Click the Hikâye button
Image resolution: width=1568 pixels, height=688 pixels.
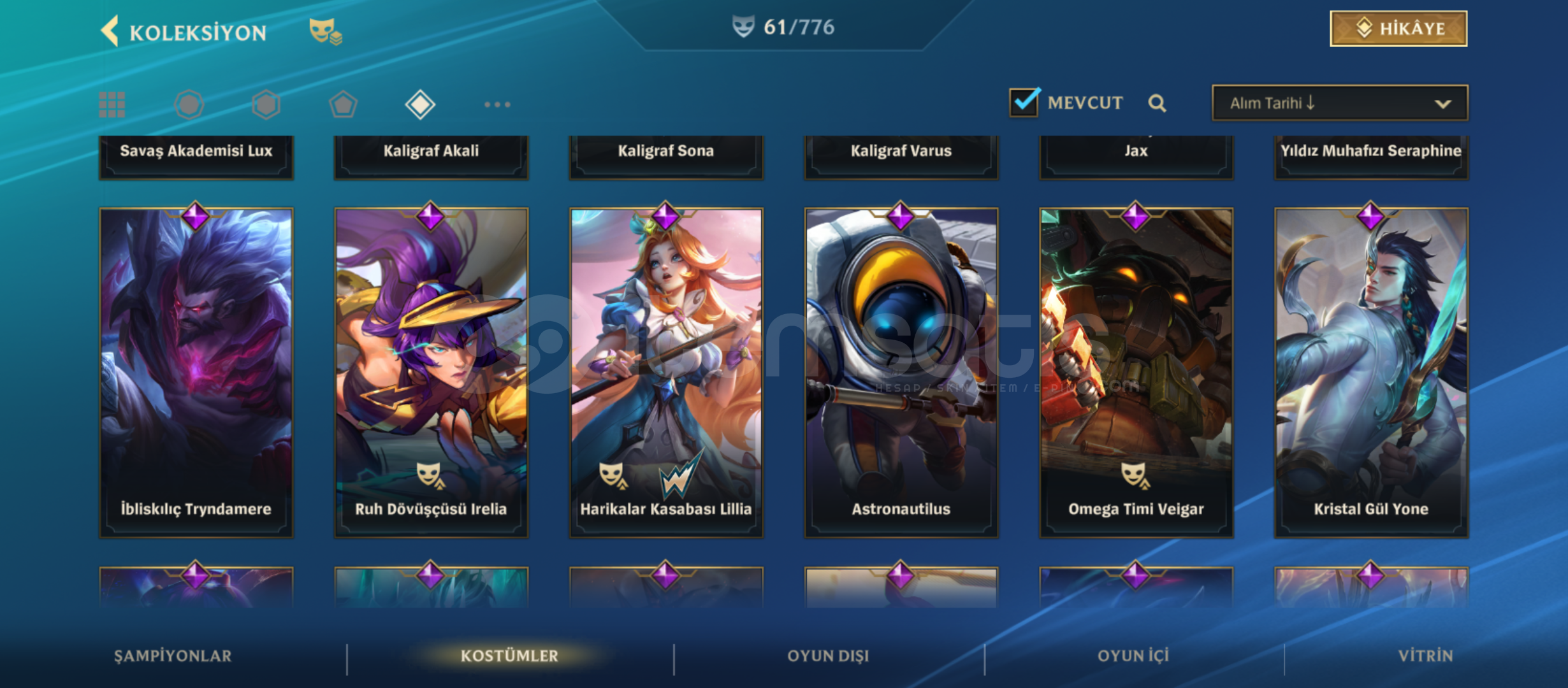point(1398,29)
